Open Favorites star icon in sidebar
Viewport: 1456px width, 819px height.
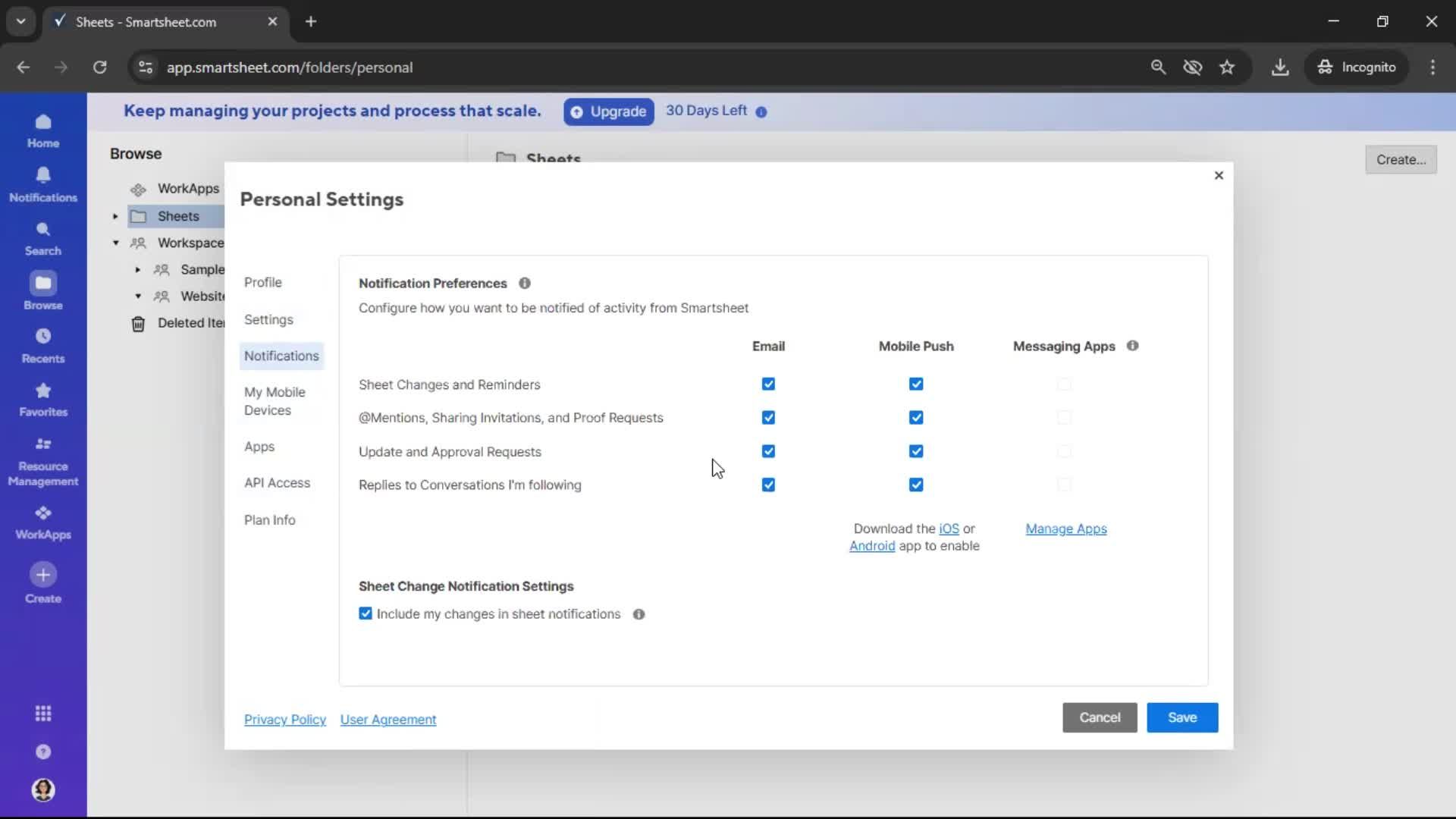[x=43, y=399]
